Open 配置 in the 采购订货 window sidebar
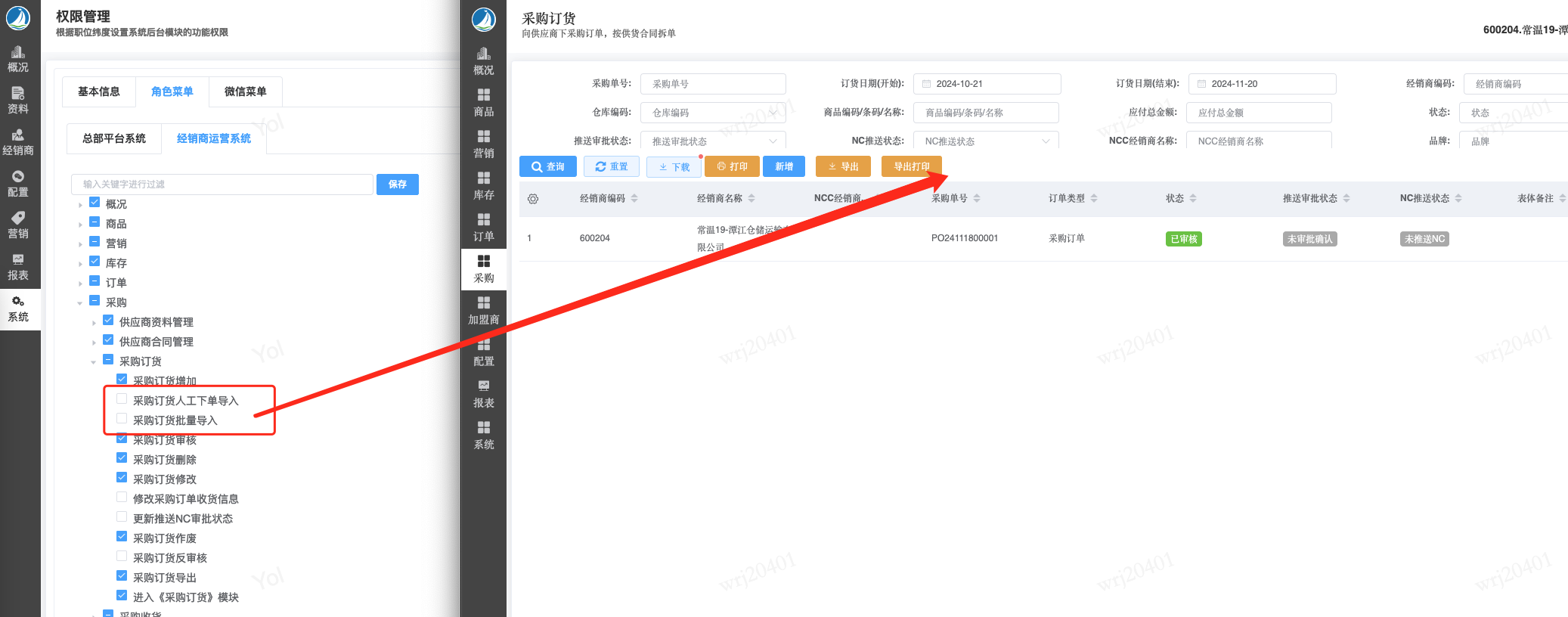This screenshot has width=1568, height=617. point(484,353)
